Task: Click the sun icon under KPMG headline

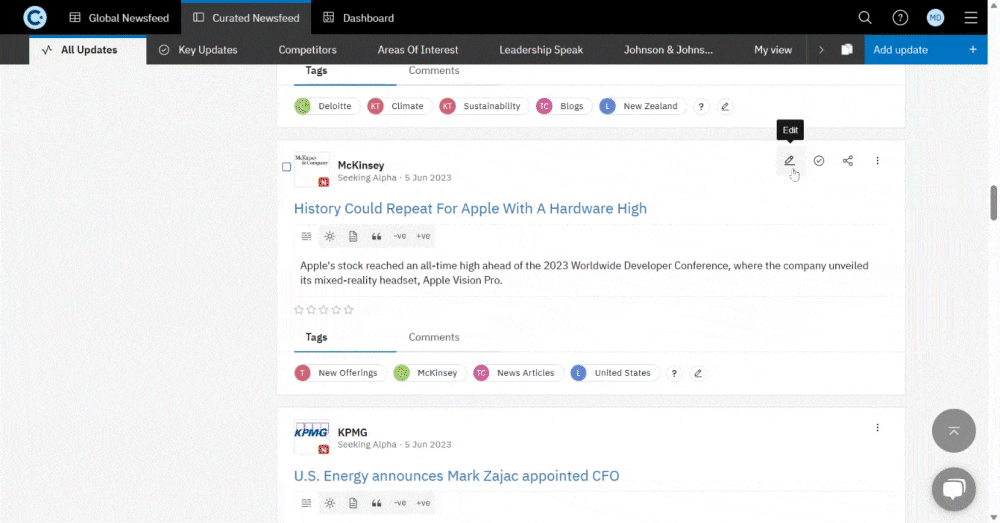Action: [x=330, y=503]
